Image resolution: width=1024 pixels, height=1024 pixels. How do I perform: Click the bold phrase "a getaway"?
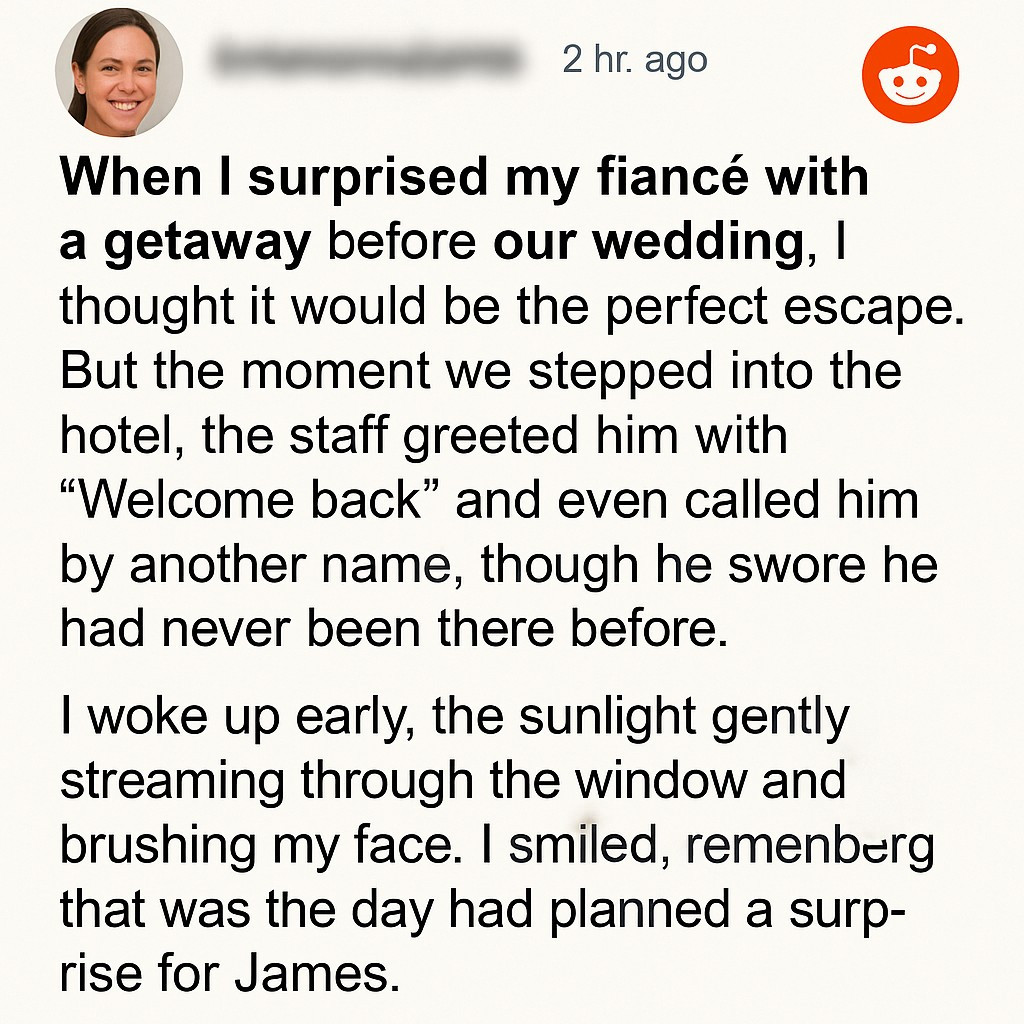coord(185,243)
